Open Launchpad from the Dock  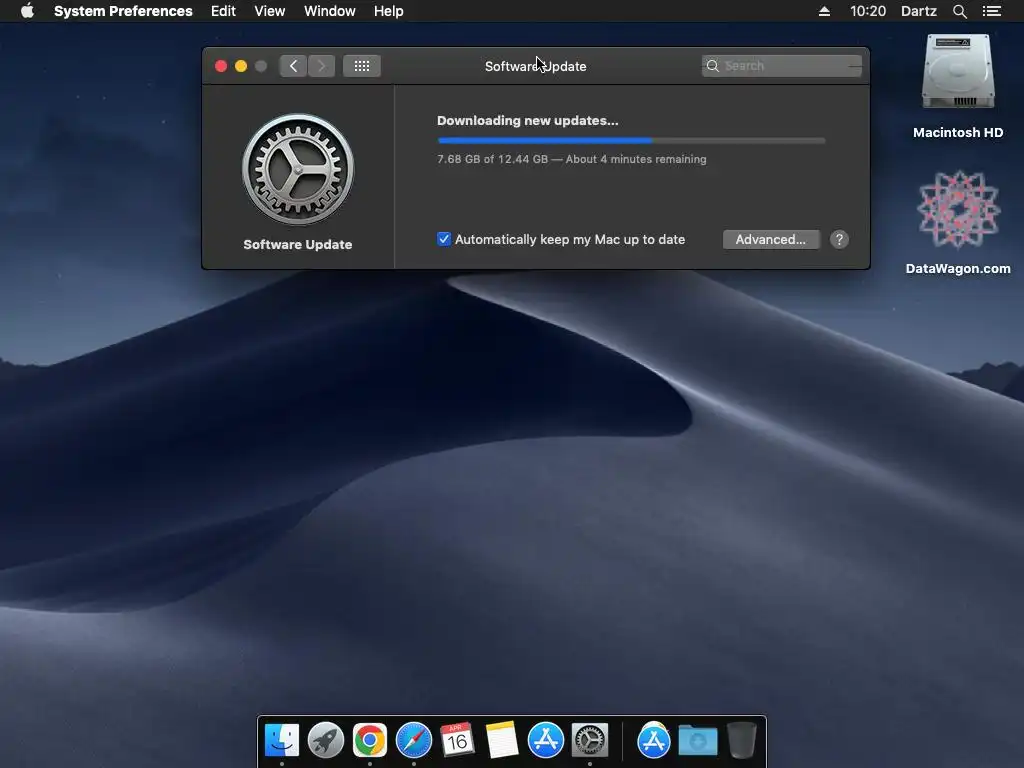pyautogui.click(x=326, y=740)
